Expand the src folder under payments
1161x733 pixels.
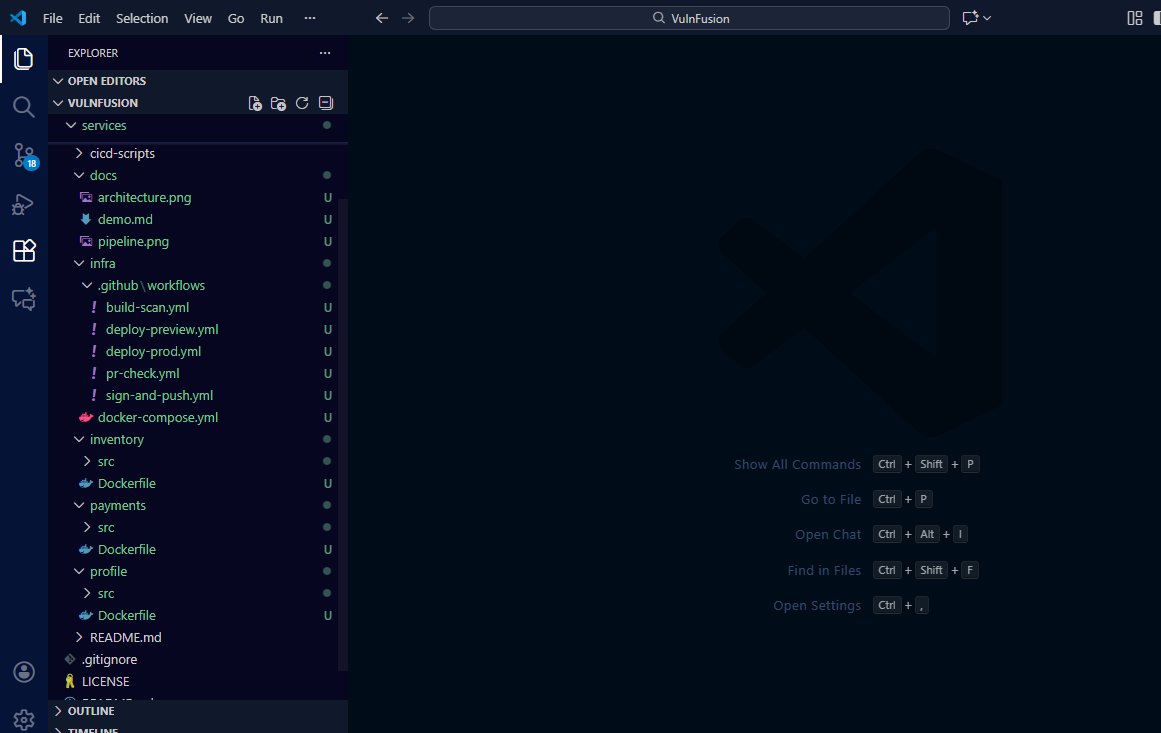[198, 528]
